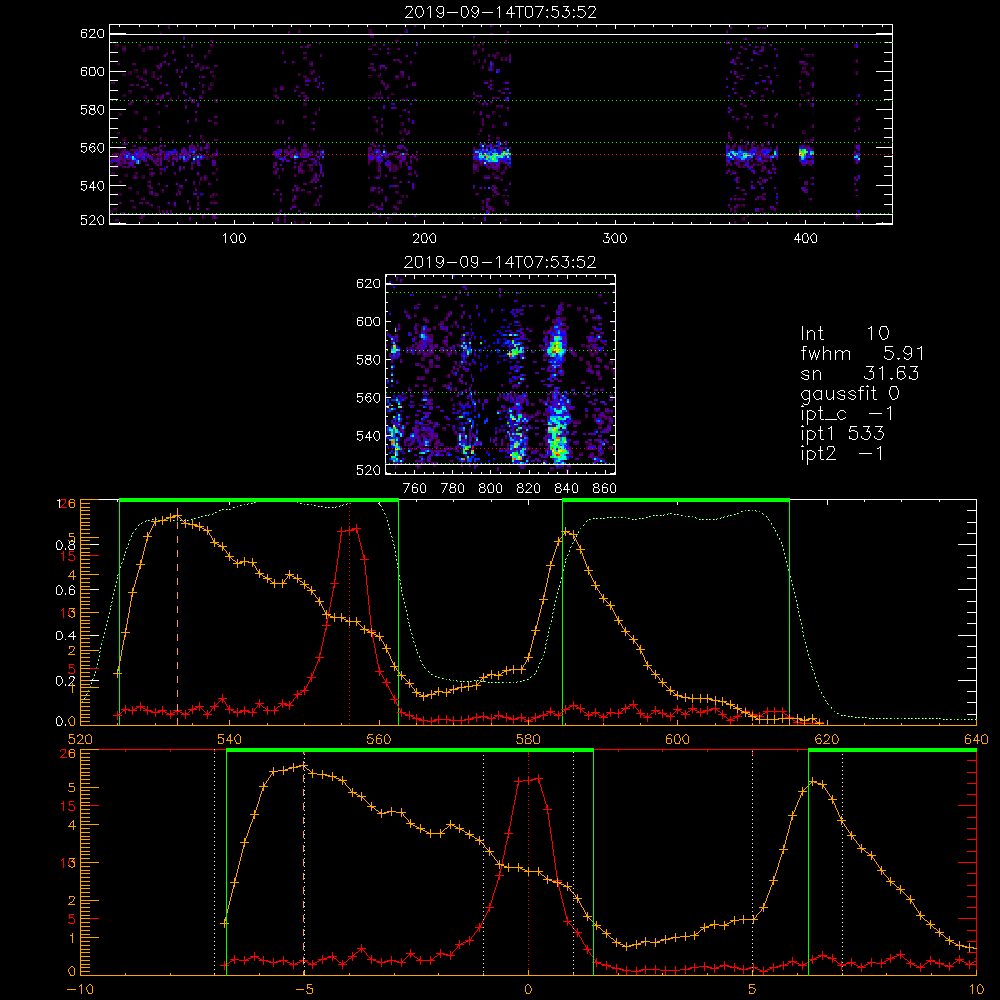The width and height of the screenshot is (1000, 1000).
Task: Click the 'gaussfit 0' readout
Action: pyautogui.click(x=849, y=393)
